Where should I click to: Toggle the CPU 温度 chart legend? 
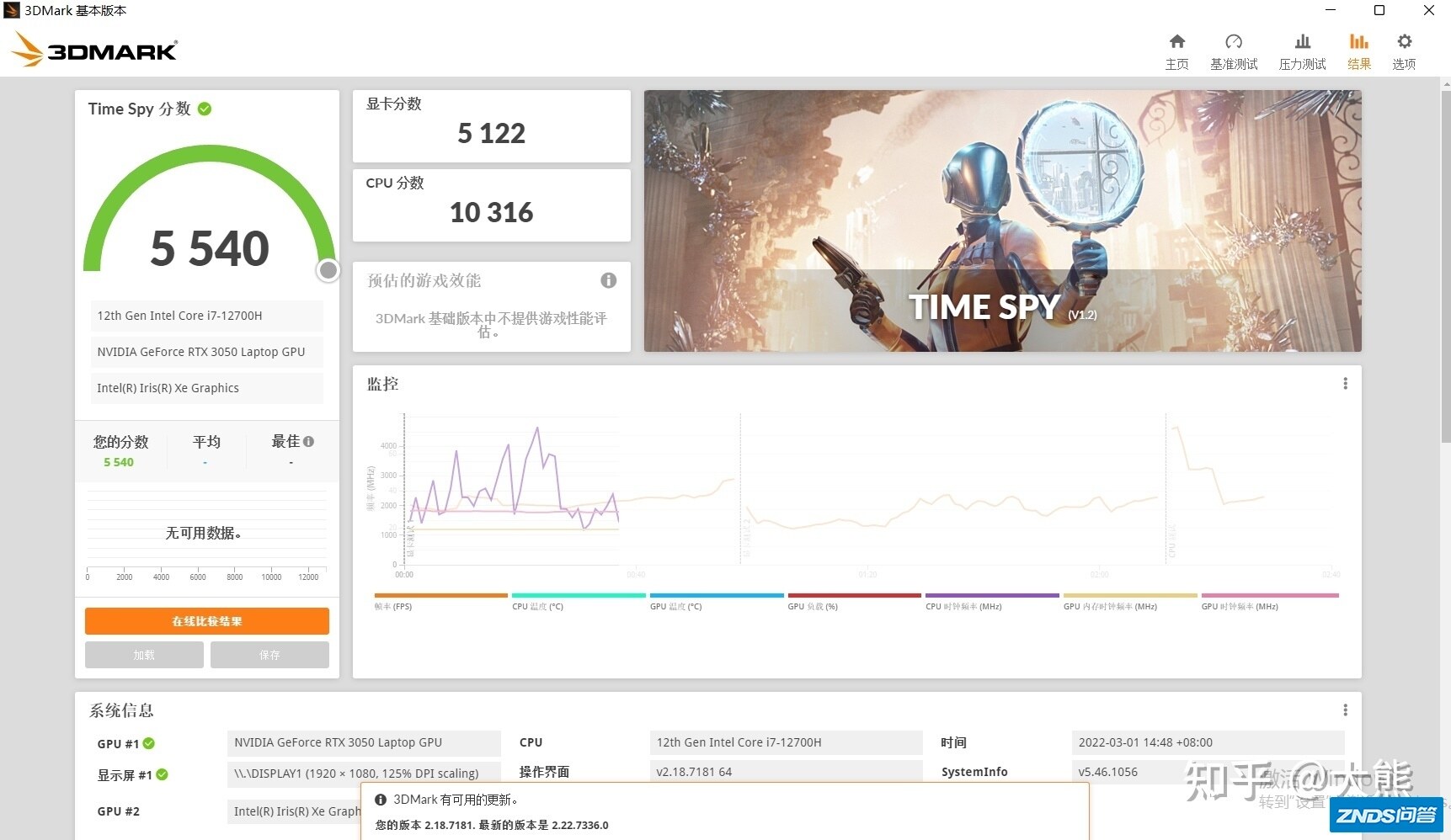tap(579, 601)
